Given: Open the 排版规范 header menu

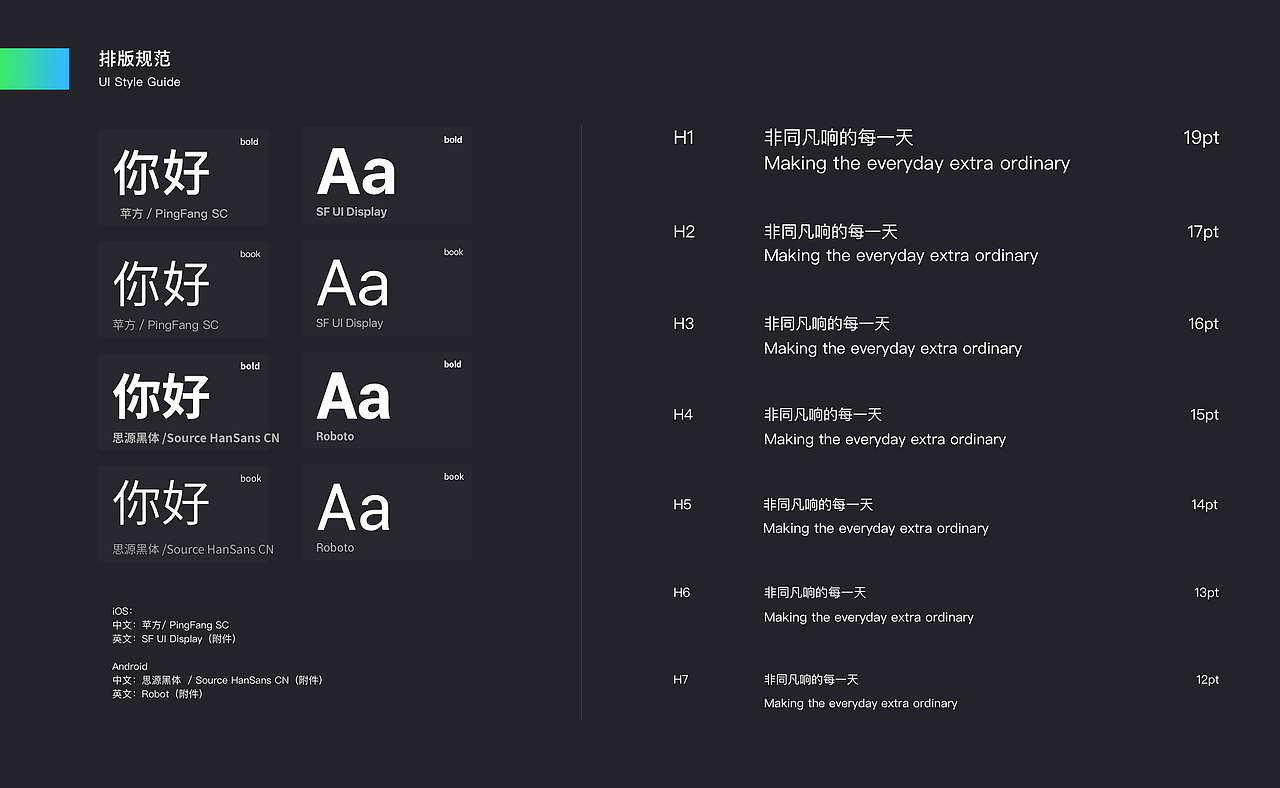Looking at the screenshot, I should pos(135,59).
